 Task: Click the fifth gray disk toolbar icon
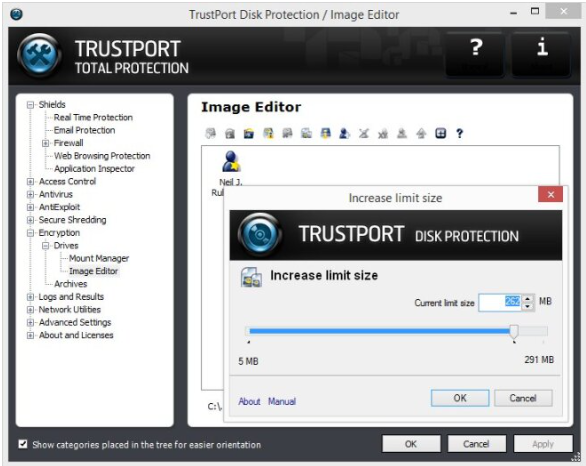tap(287, 133)
